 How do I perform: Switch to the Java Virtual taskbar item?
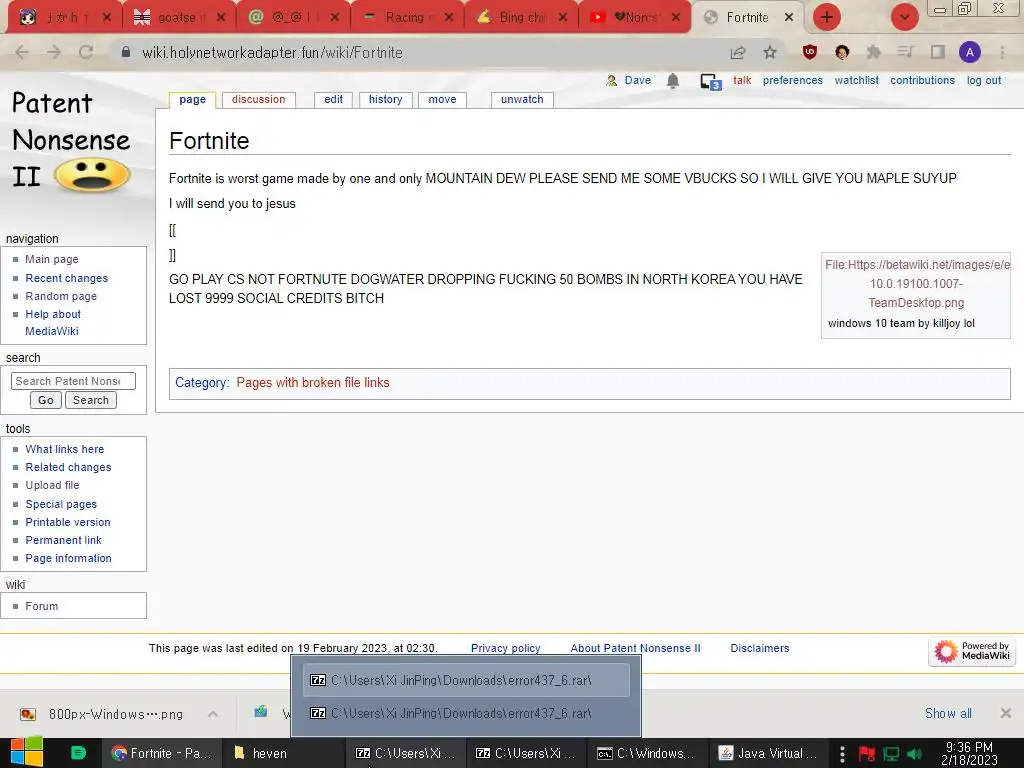click(769, 753)
